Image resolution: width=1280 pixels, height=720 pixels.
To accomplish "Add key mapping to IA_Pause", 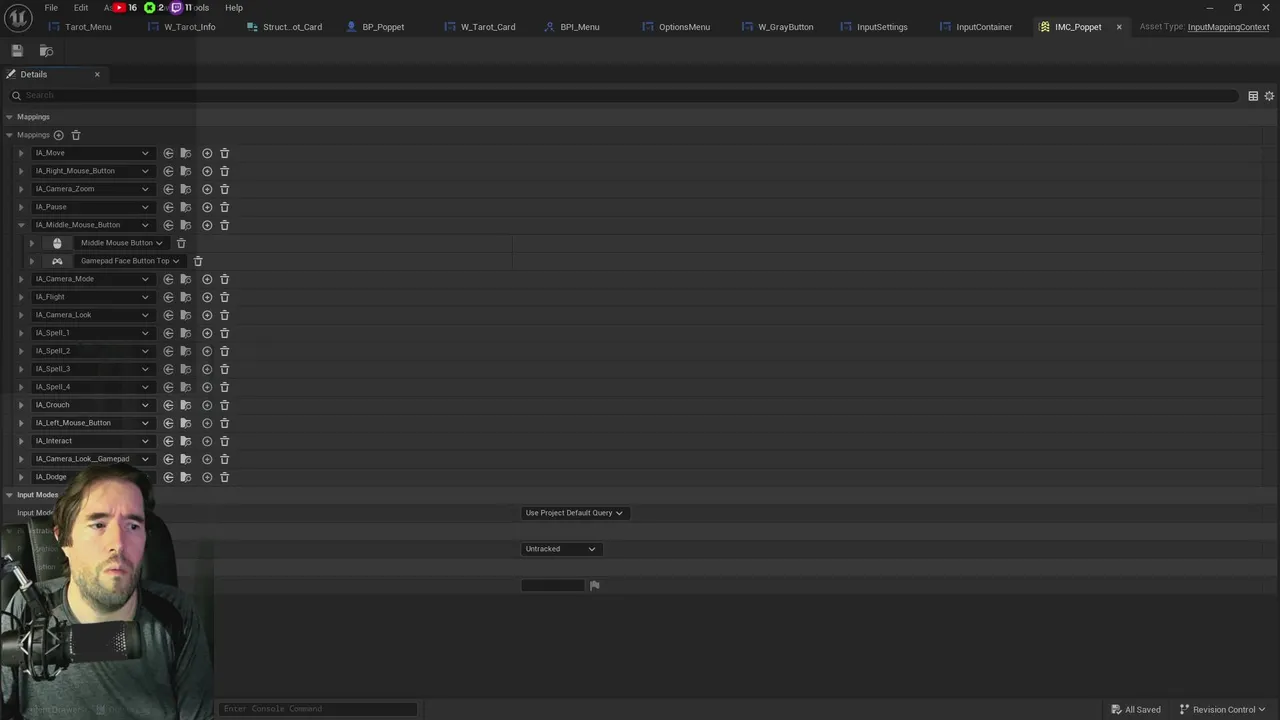I will pos(207,207).
